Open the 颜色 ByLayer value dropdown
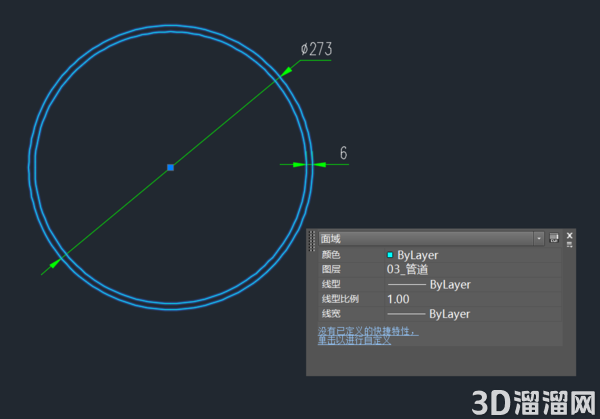This screenshot has height=419, width=600. (473, 255)
